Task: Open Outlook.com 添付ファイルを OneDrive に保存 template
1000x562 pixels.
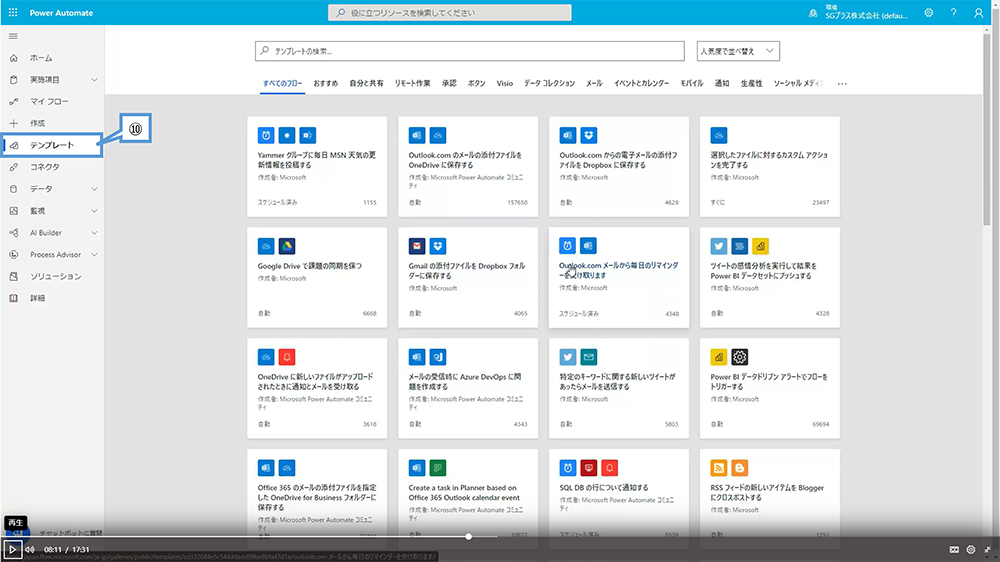Action: [x=467, y=166]
